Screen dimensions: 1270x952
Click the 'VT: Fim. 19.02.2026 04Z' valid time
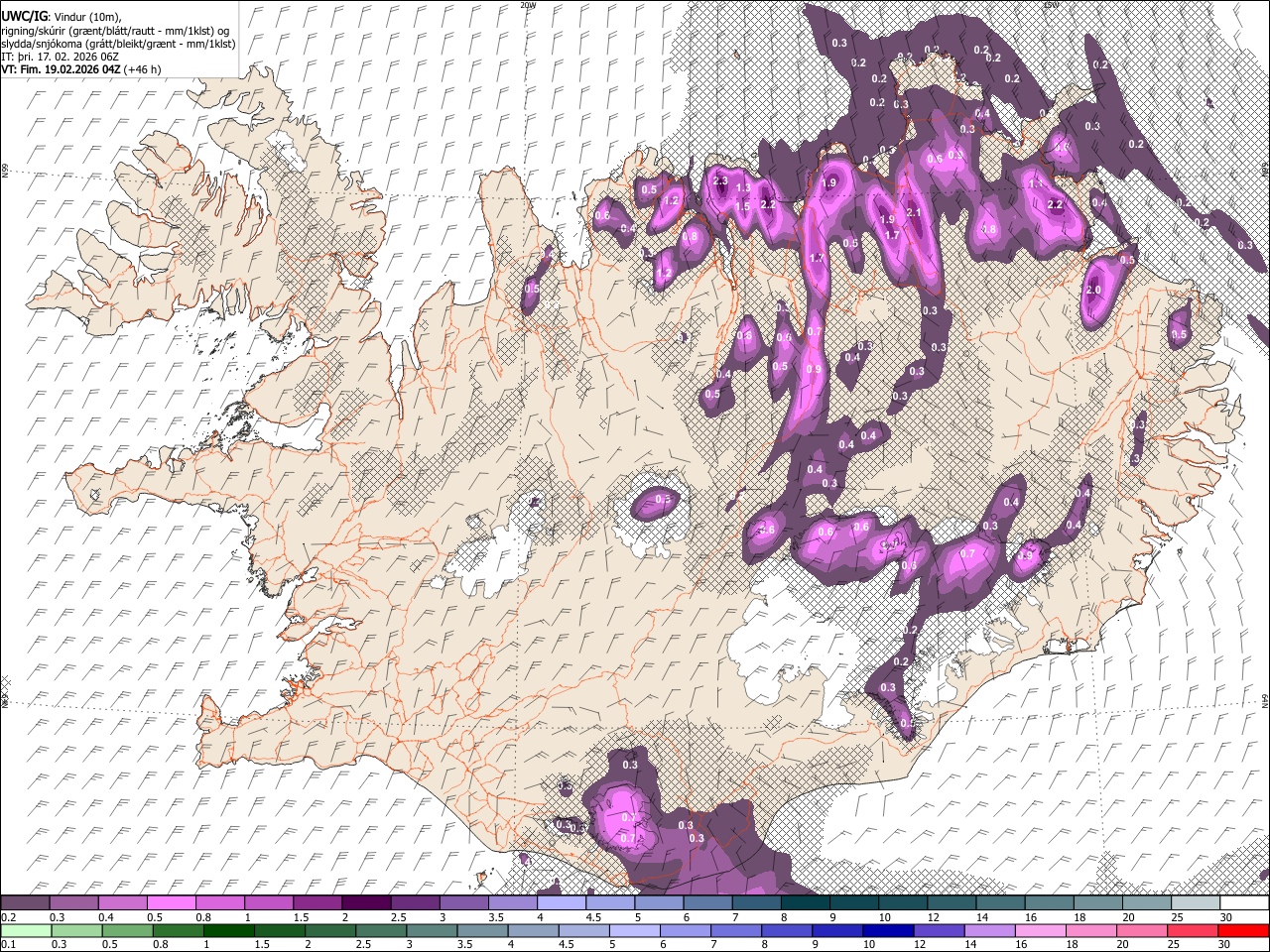(61, 69)
